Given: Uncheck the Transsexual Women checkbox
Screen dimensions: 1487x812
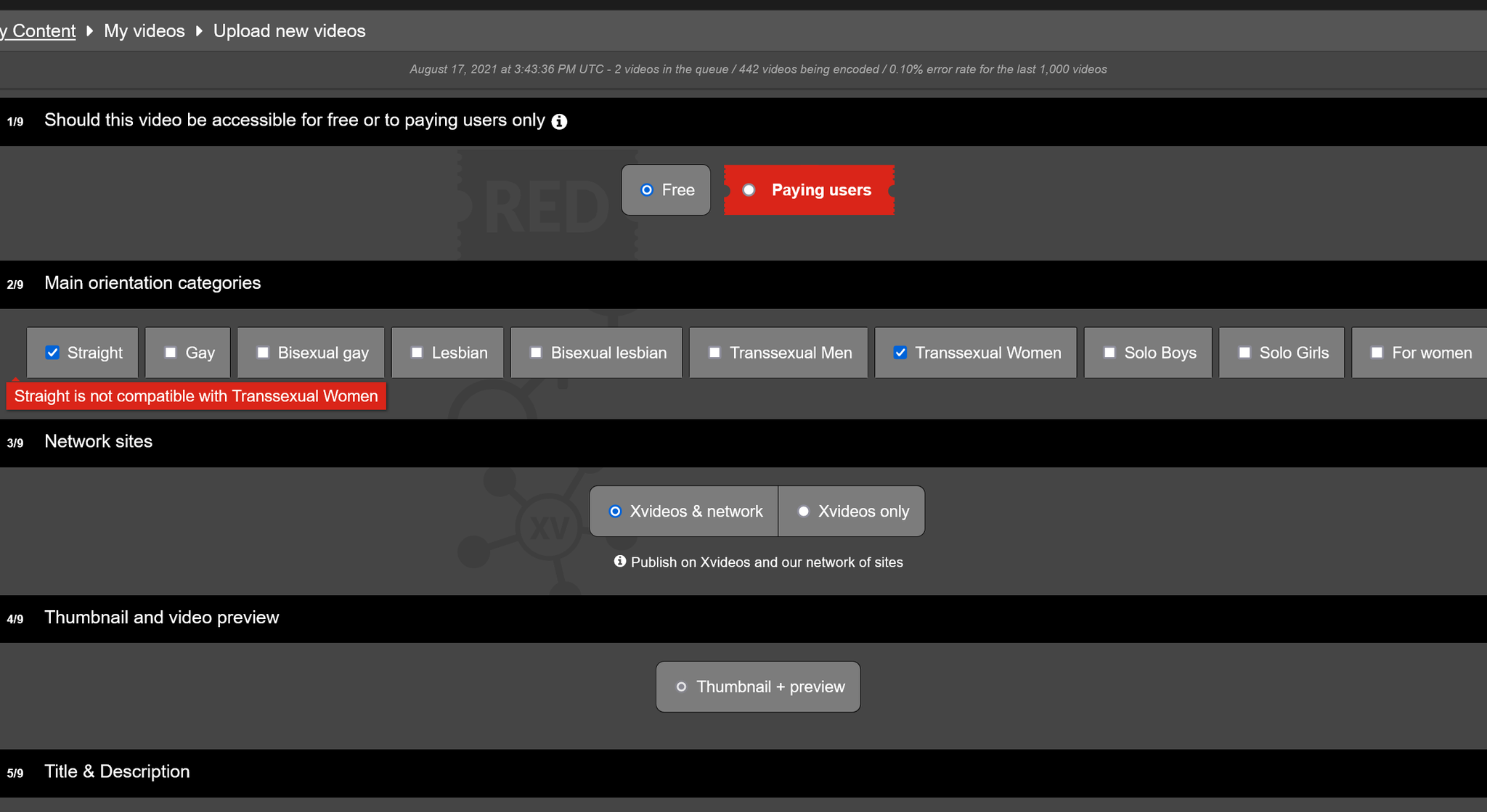Looking at the screenshot, I should tap(900, 353).
